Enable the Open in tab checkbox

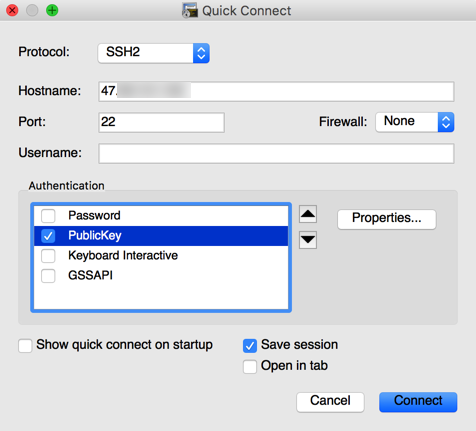250,366
